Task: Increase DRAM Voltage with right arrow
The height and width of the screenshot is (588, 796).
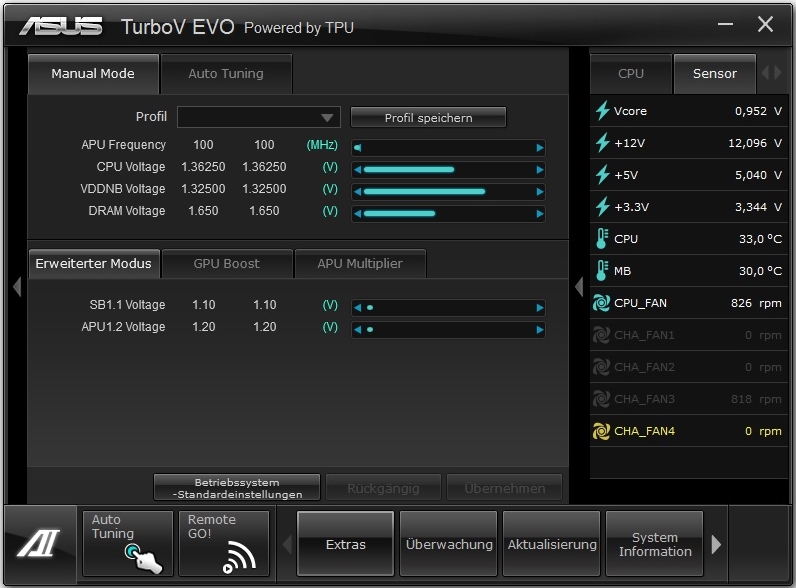Action: pos(540,214)
